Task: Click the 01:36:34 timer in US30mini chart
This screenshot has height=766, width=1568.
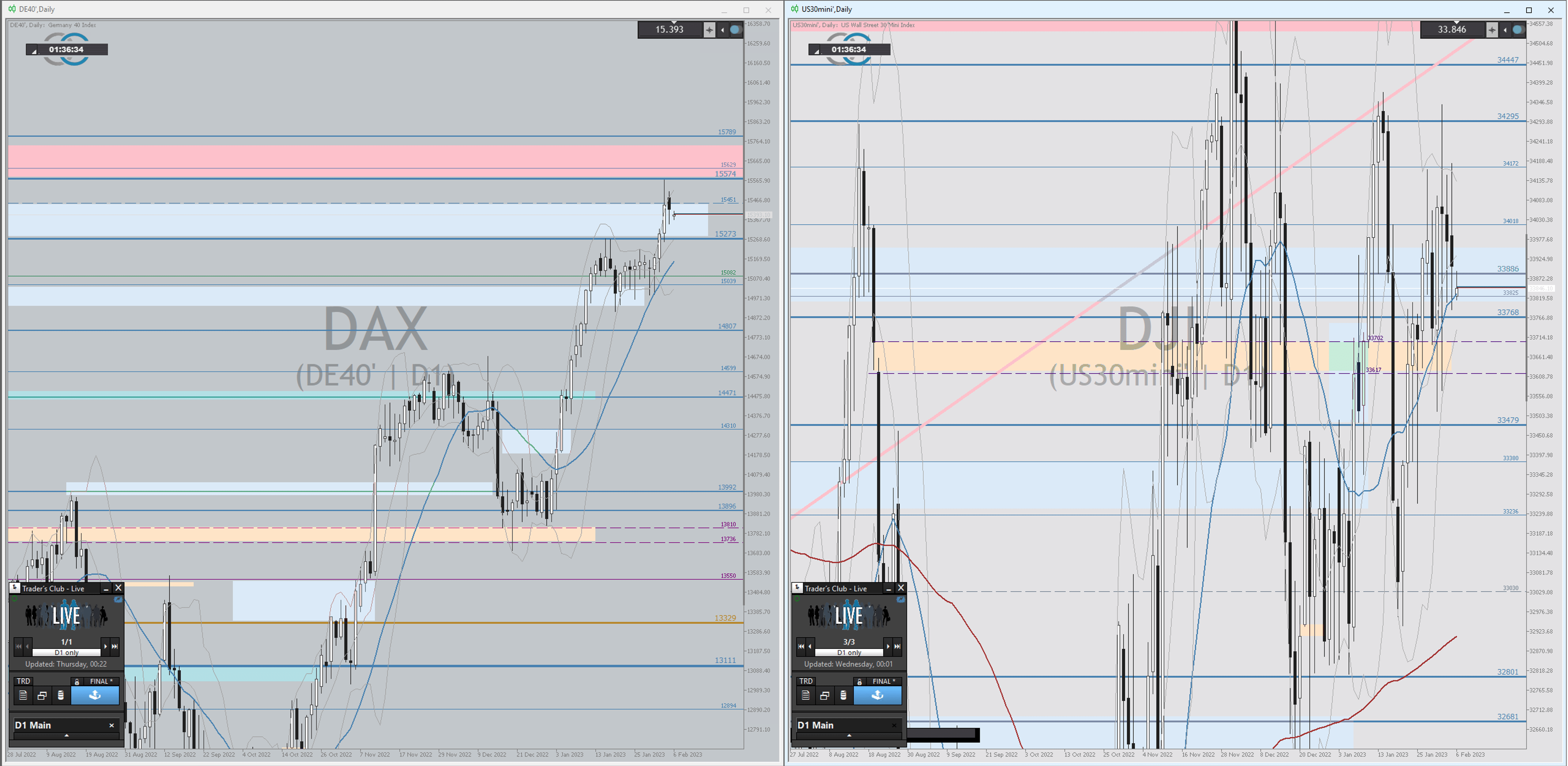Action: 849,49
